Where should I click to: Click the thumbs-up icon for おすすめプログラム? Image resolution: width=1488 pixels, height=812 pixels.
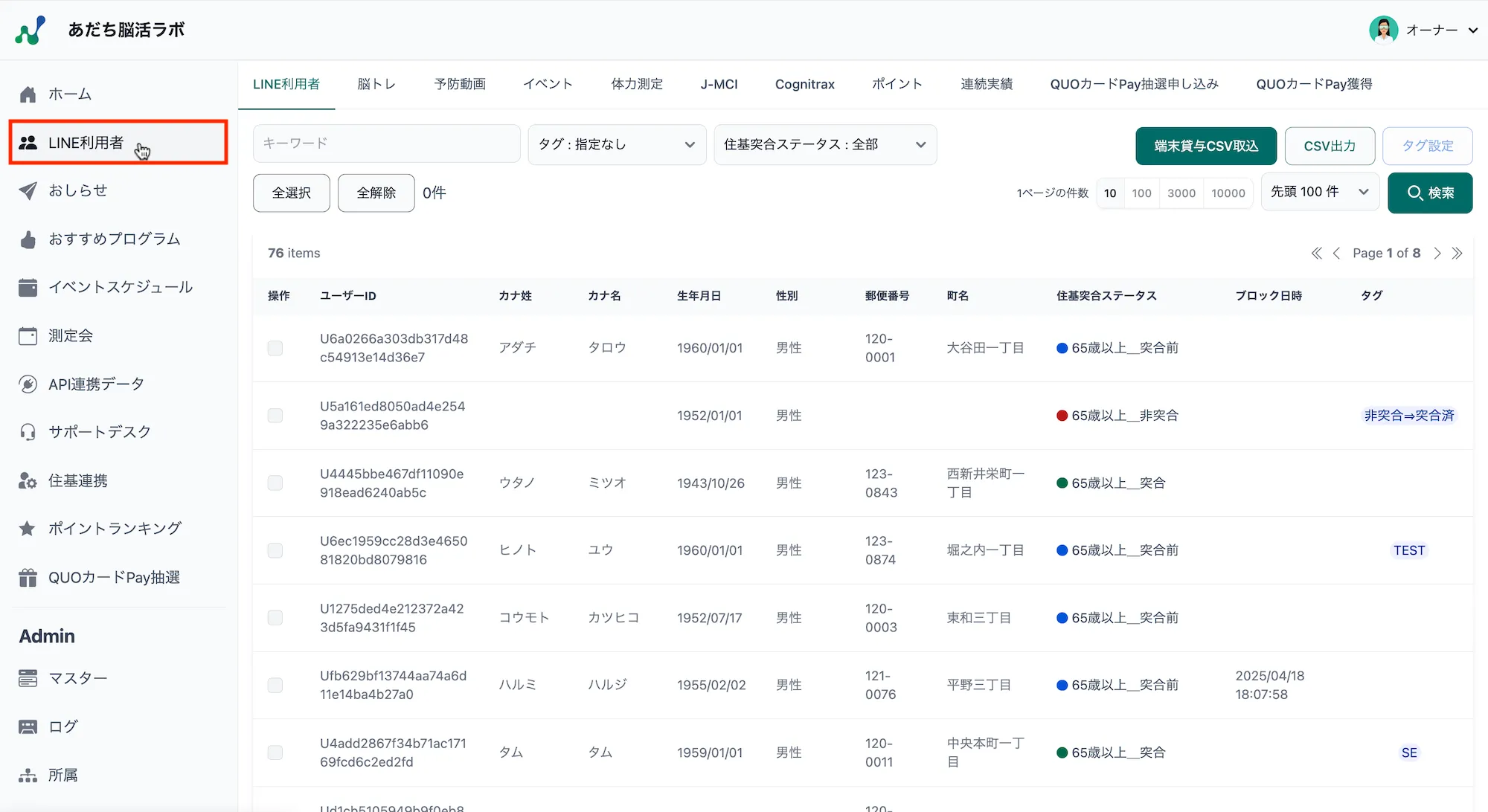[28, 239]
